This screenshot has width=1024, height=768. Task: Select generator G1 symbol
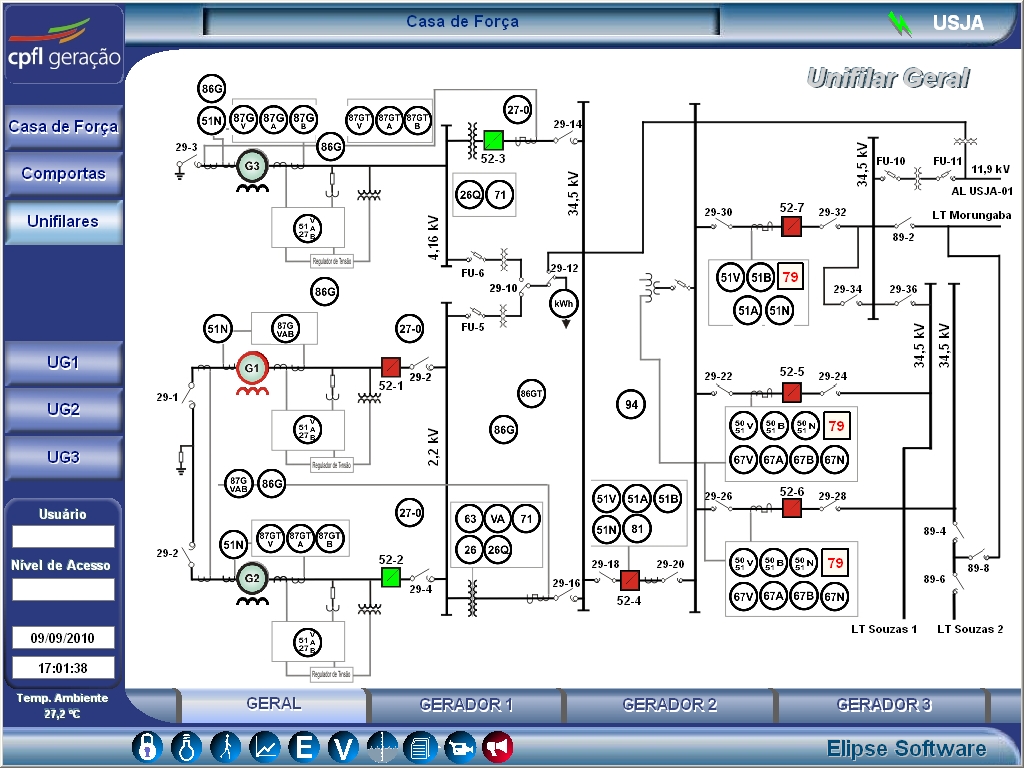point(252,368)
